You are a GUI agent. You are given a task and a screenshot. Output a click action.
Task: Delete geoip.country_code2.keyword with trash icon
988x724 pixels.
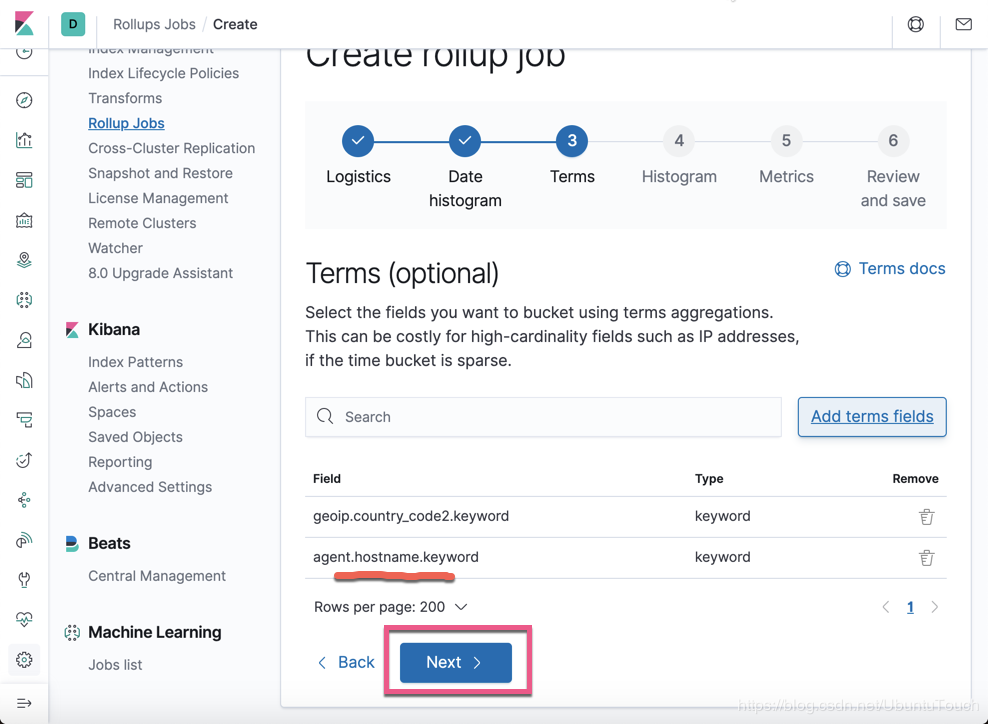coord(926,516)
